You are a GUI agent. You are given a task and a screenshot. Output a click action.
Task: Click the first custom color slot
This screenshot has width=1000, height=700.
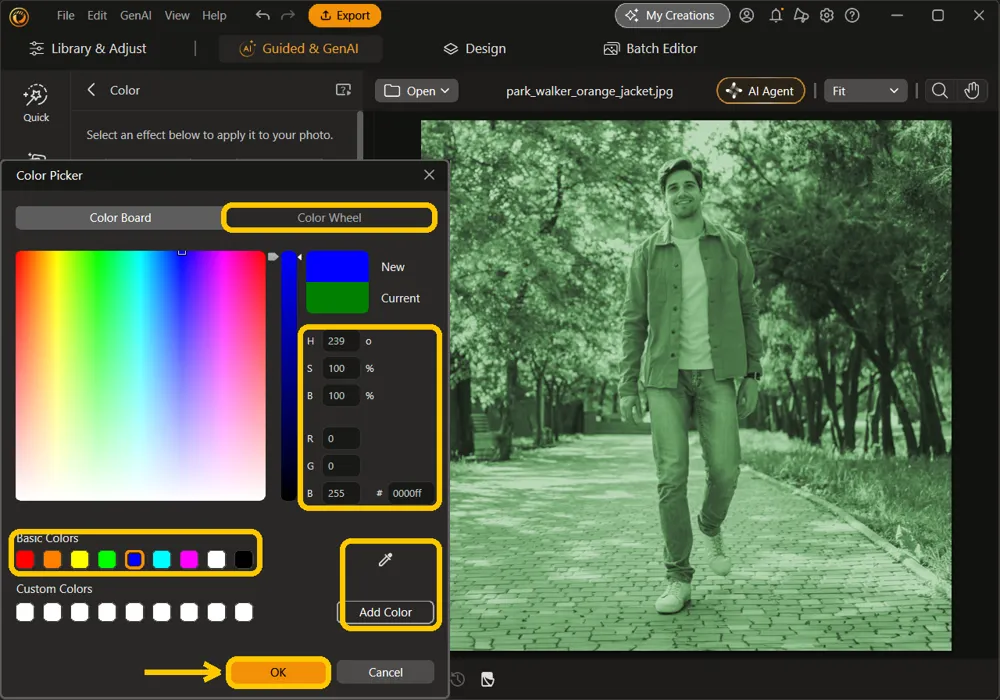(x=25, y=612)
